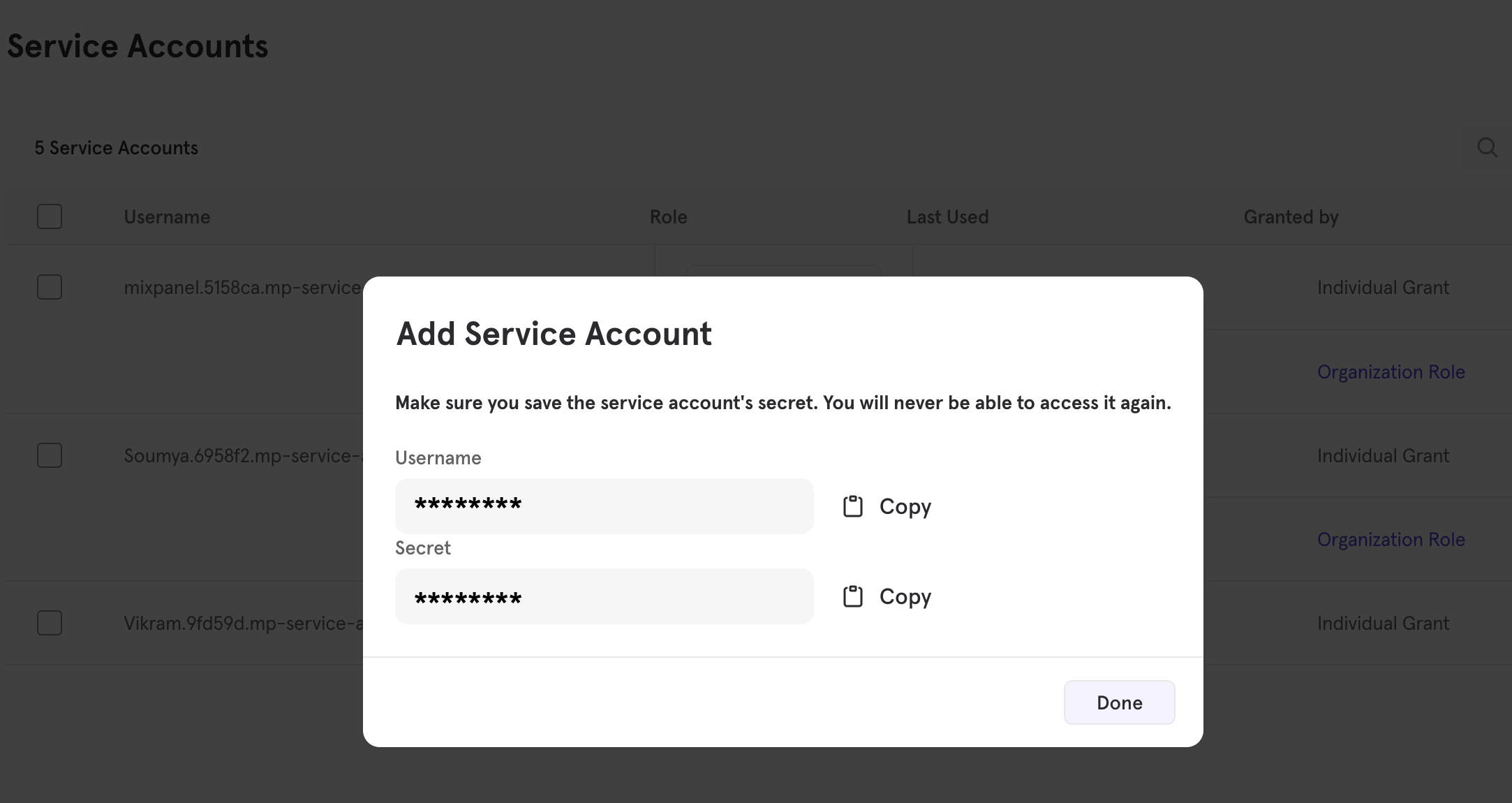Click the Add Service Account dialog title
This screenshot has width=1512, height=803.
click(x=554, y=334)
